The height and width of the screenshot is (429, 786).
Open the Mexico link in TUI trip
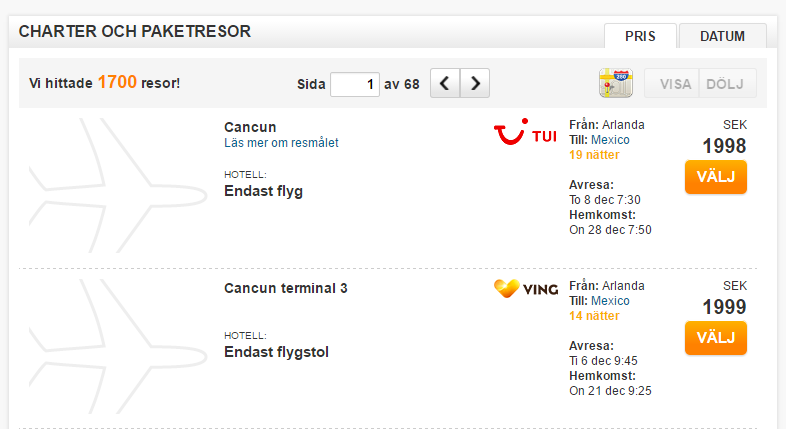tap(610, 140)
